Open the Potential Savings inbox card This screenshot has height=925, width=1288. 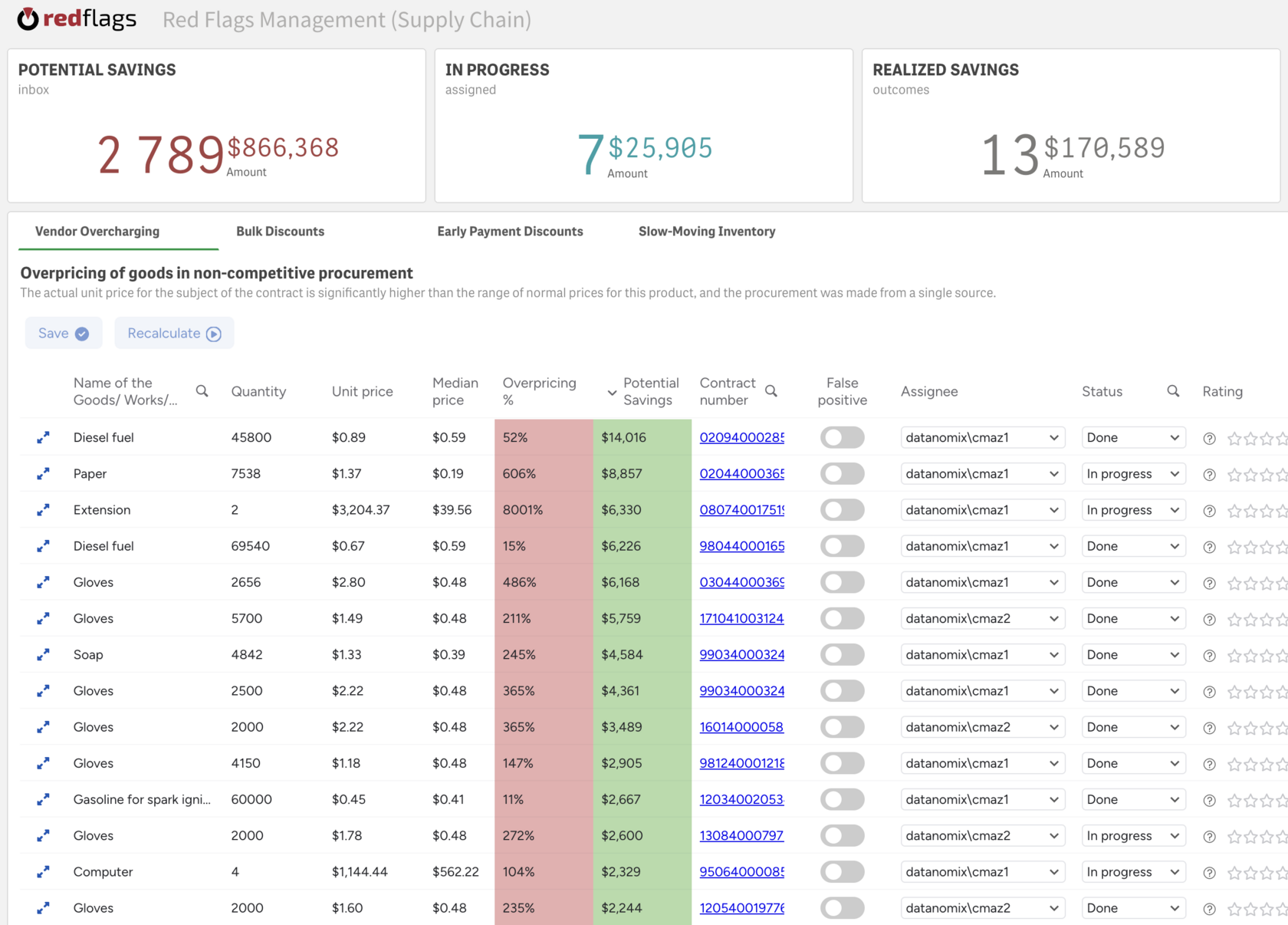point(217,126)
